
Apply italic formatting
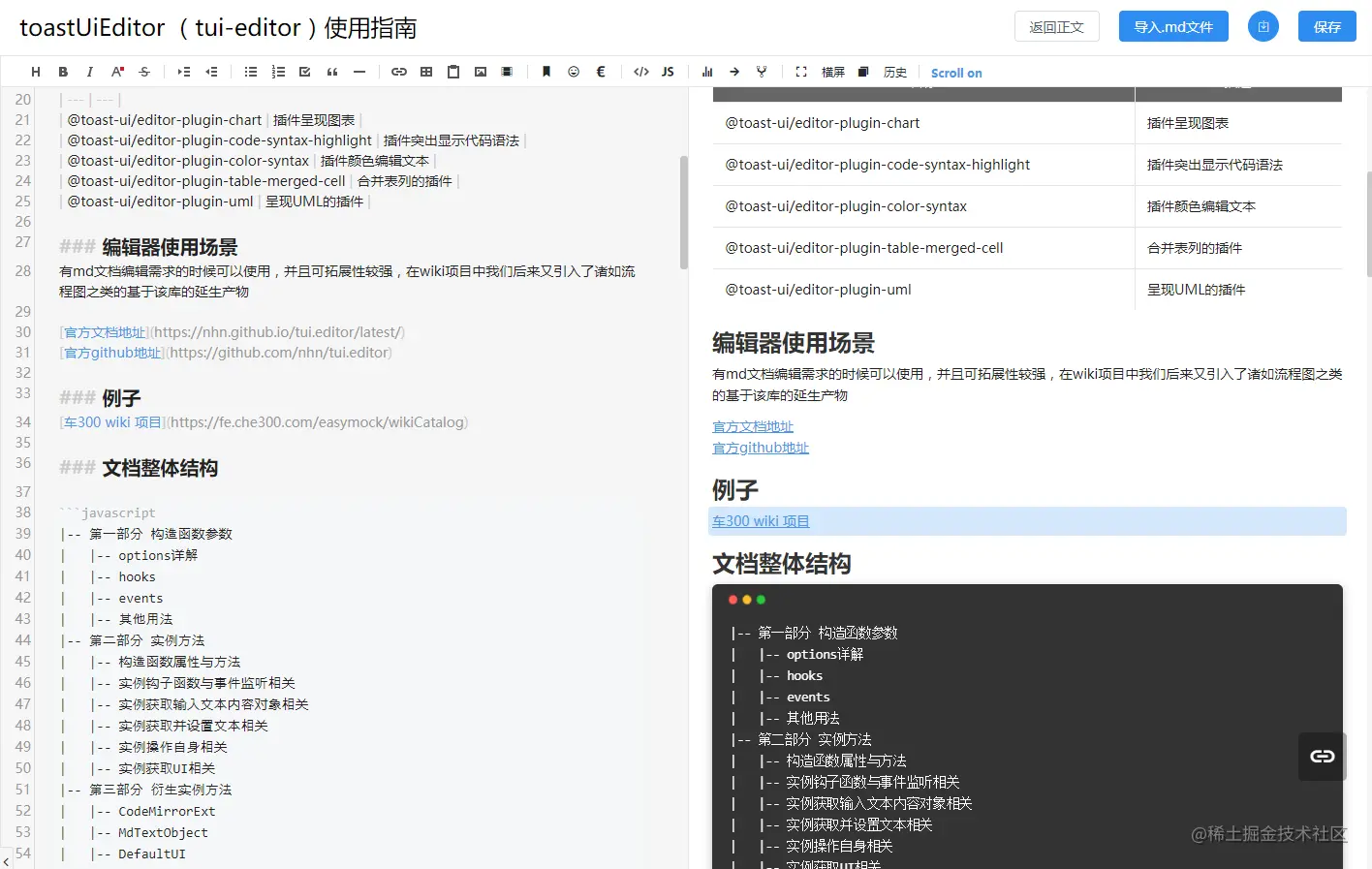point(90,71)
